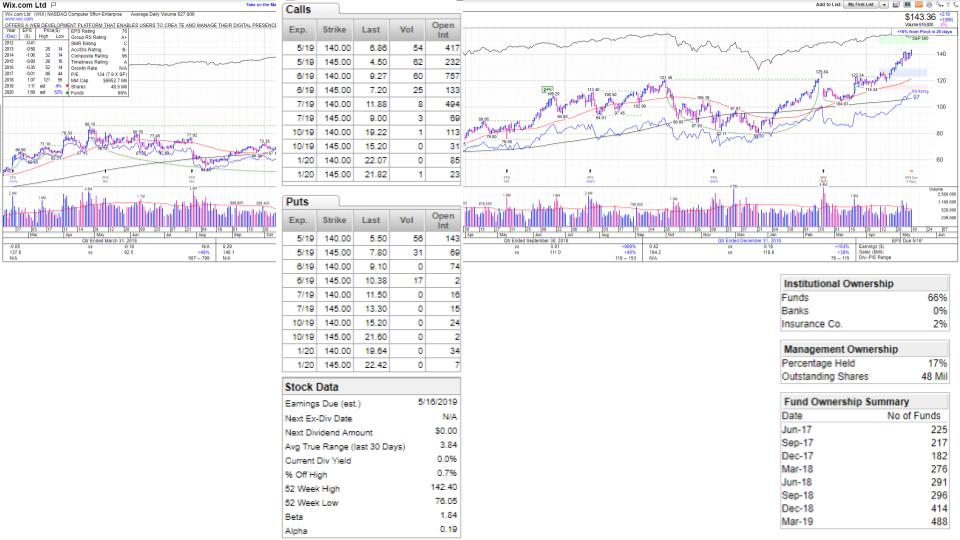This screenshot has width=960, height=540.
Task: Click the Strike column header in the Calls table
Action: click(x=334, y=29)
